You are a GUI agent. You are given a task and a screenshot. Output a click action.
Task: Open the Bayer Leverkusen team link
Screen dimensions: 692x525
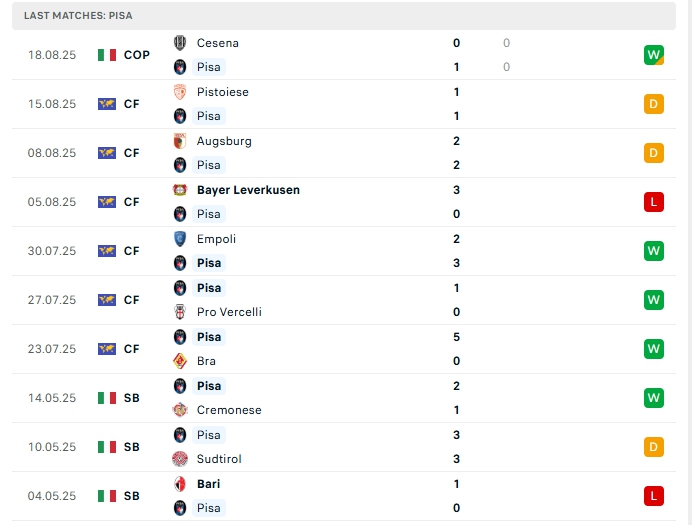(248, 190)
